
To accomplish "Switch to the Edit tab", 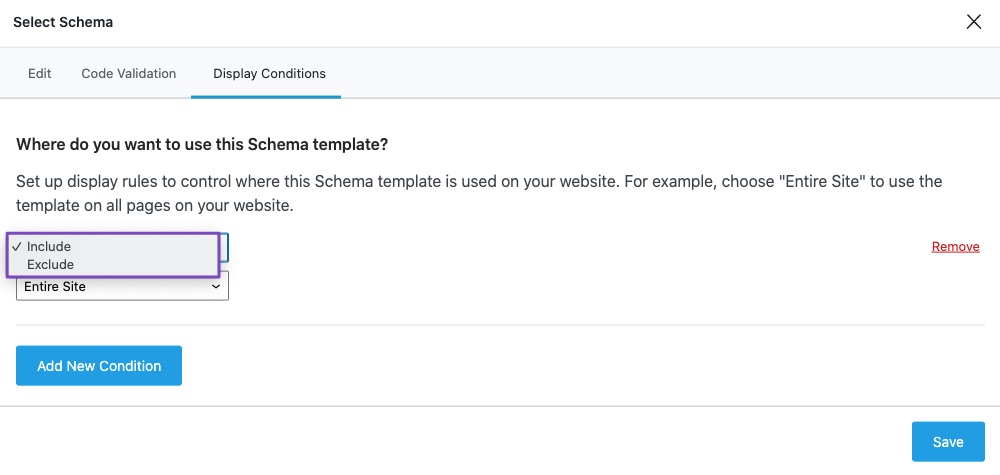I will point(39,74).
